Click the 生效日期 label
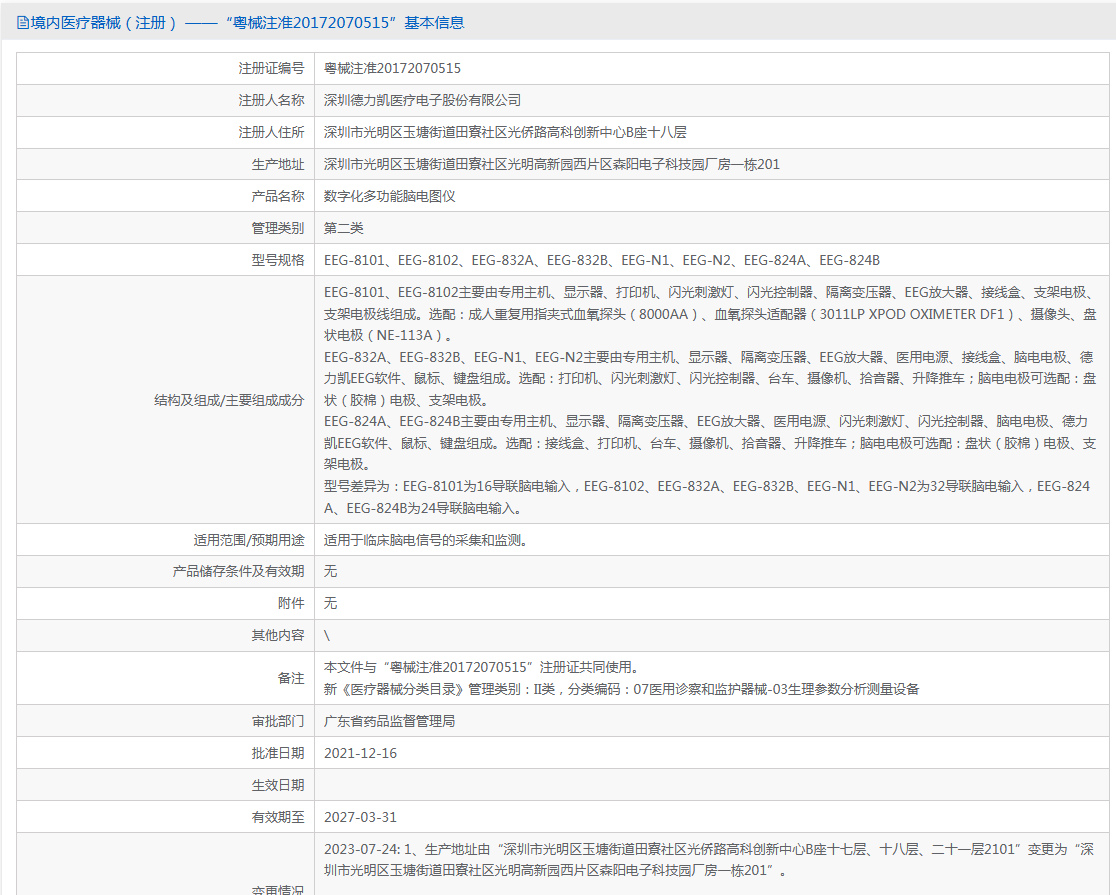The image size is (1116, 895). pyautogui.click(x=278, y=785)
